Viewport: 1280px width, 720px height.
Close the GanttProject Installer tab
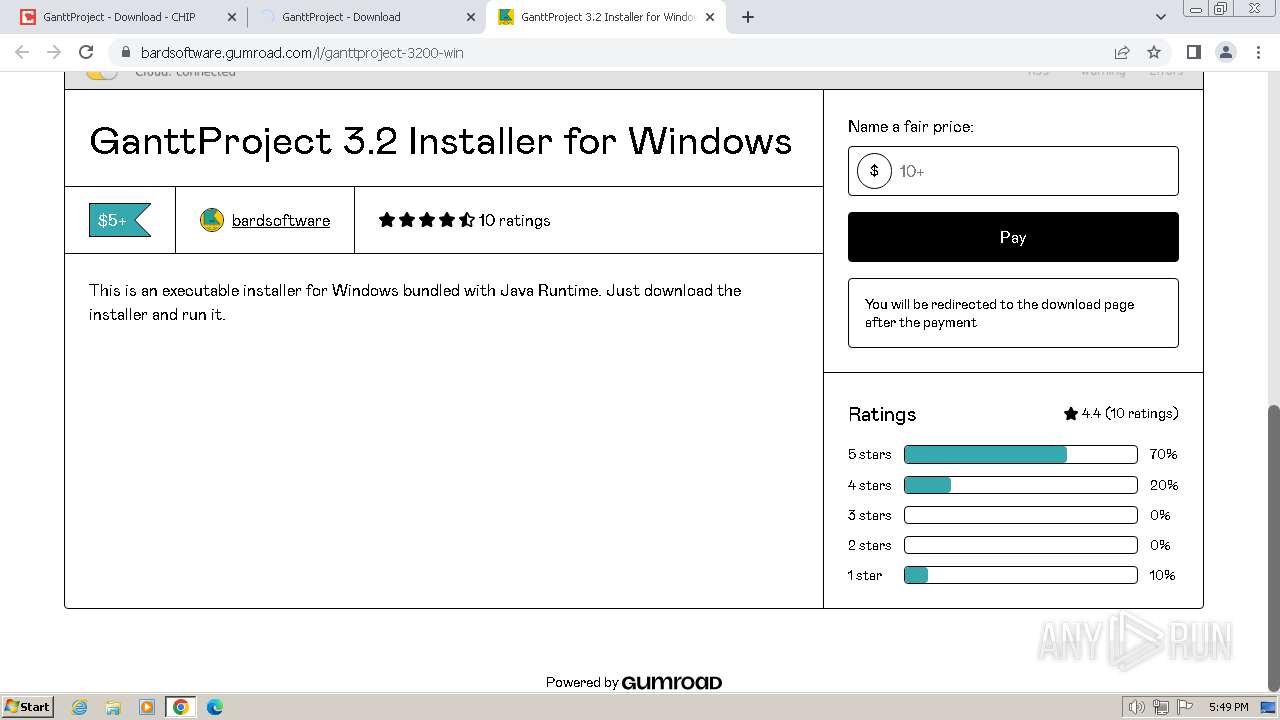(x=711, y=17)
